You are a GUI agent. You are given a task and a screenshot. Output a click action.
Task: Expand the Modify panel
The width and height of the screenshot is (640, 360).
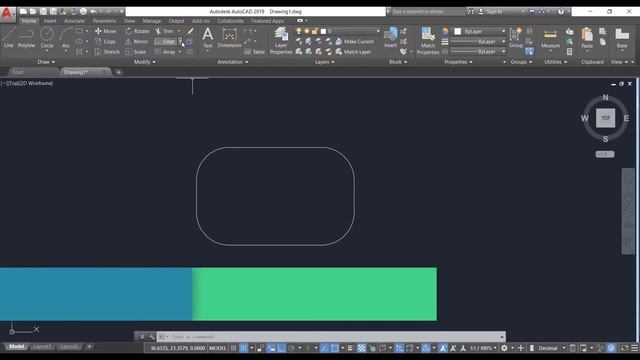tap(144, 62)
